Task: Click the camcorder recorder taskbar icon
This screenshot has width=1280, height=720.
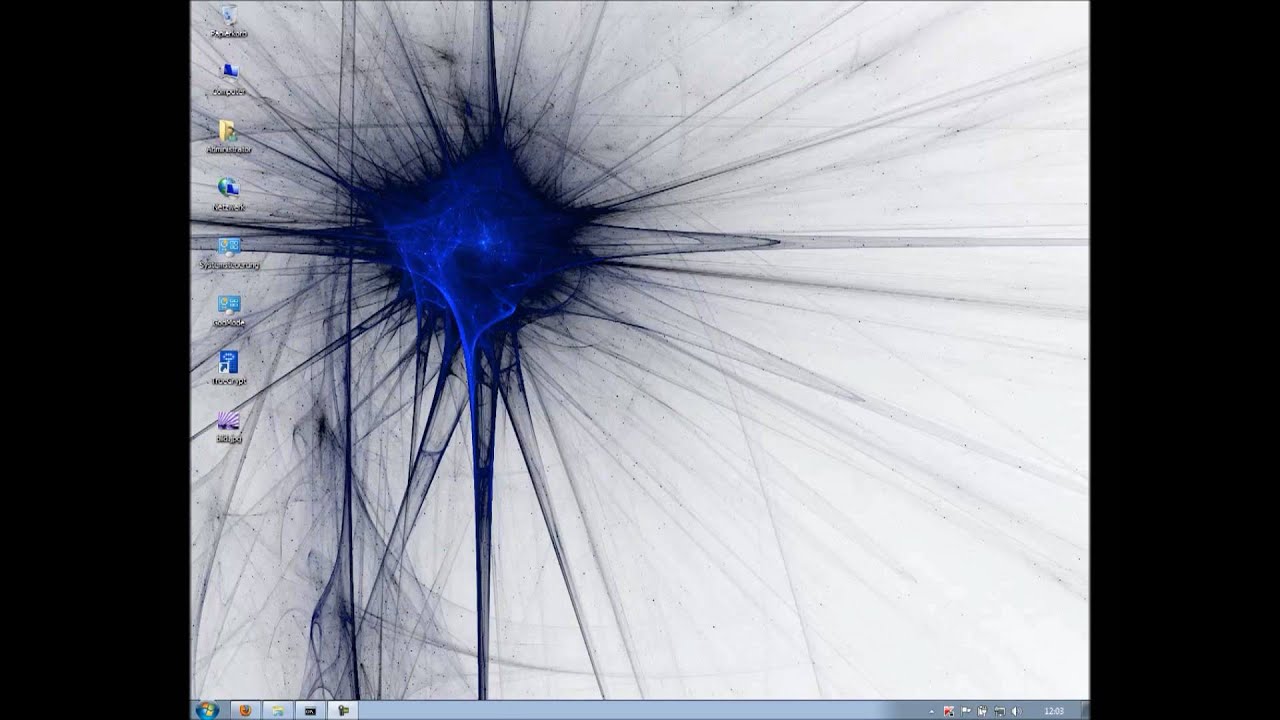Action: pyautogui.click(x=343, y=710)
